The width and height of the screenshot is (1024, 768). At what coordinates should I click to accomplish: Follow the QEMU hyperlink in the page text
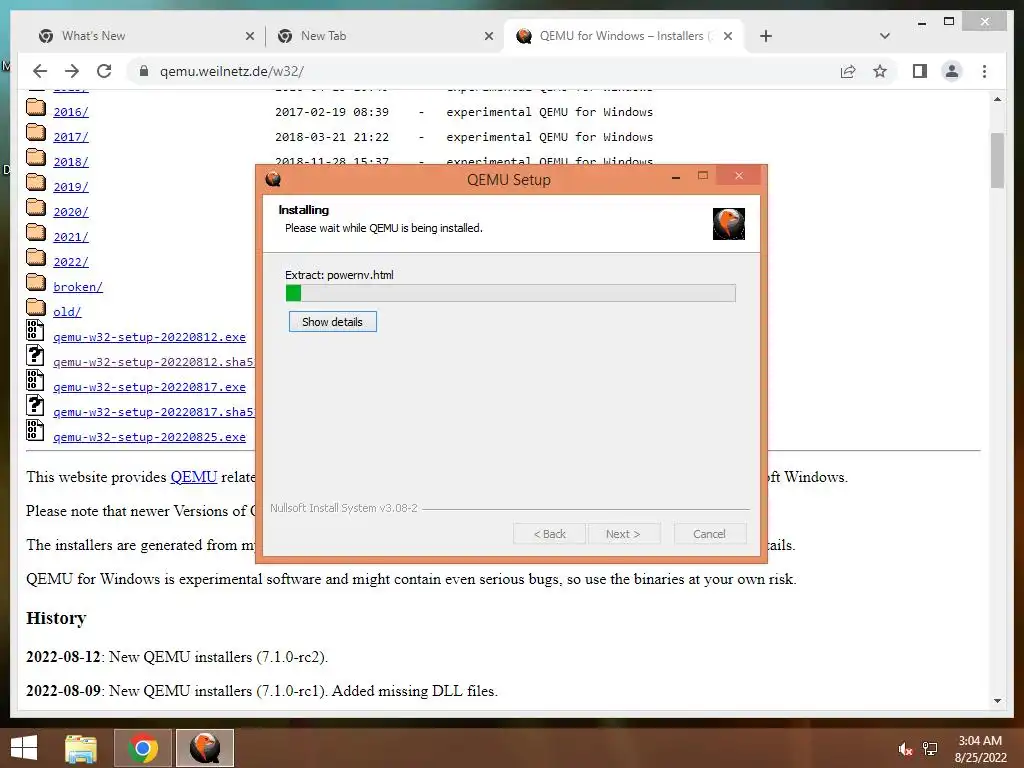point(193,477)
